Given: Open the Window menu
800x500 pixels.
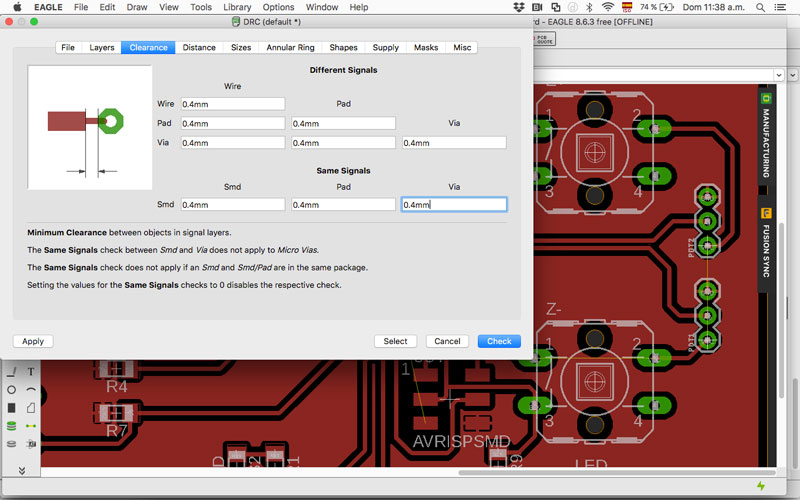Looking at the screenshot, I should 322,7.
